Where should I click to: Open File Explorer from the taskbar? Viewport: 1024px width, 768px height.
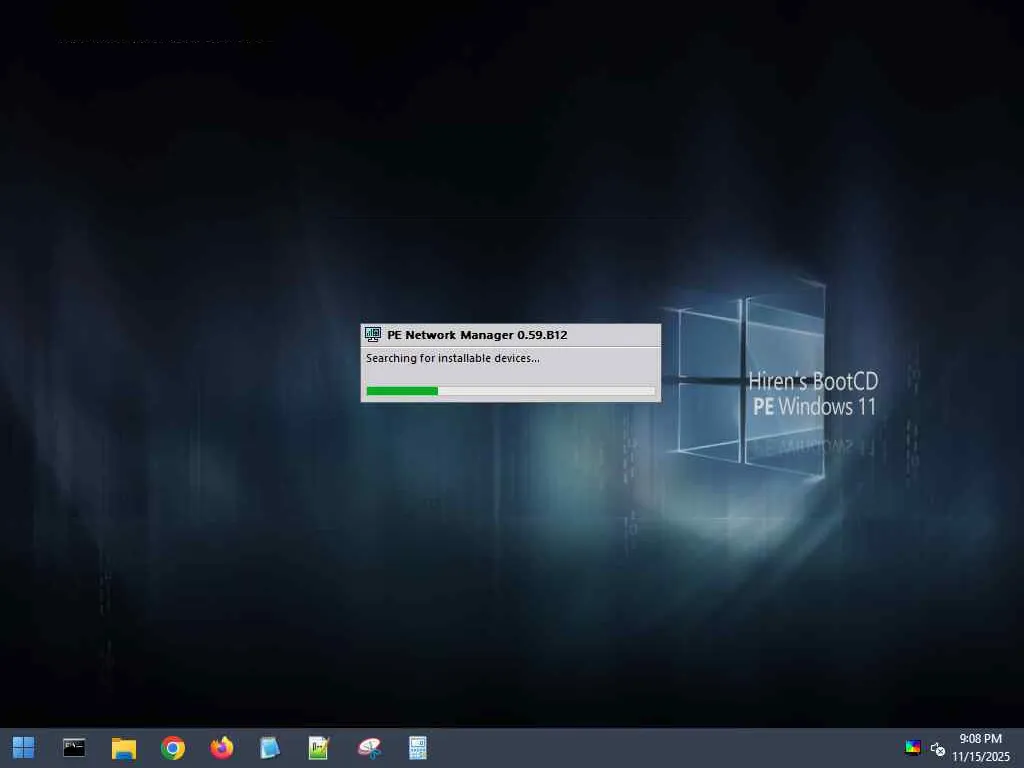click(123, 748)
